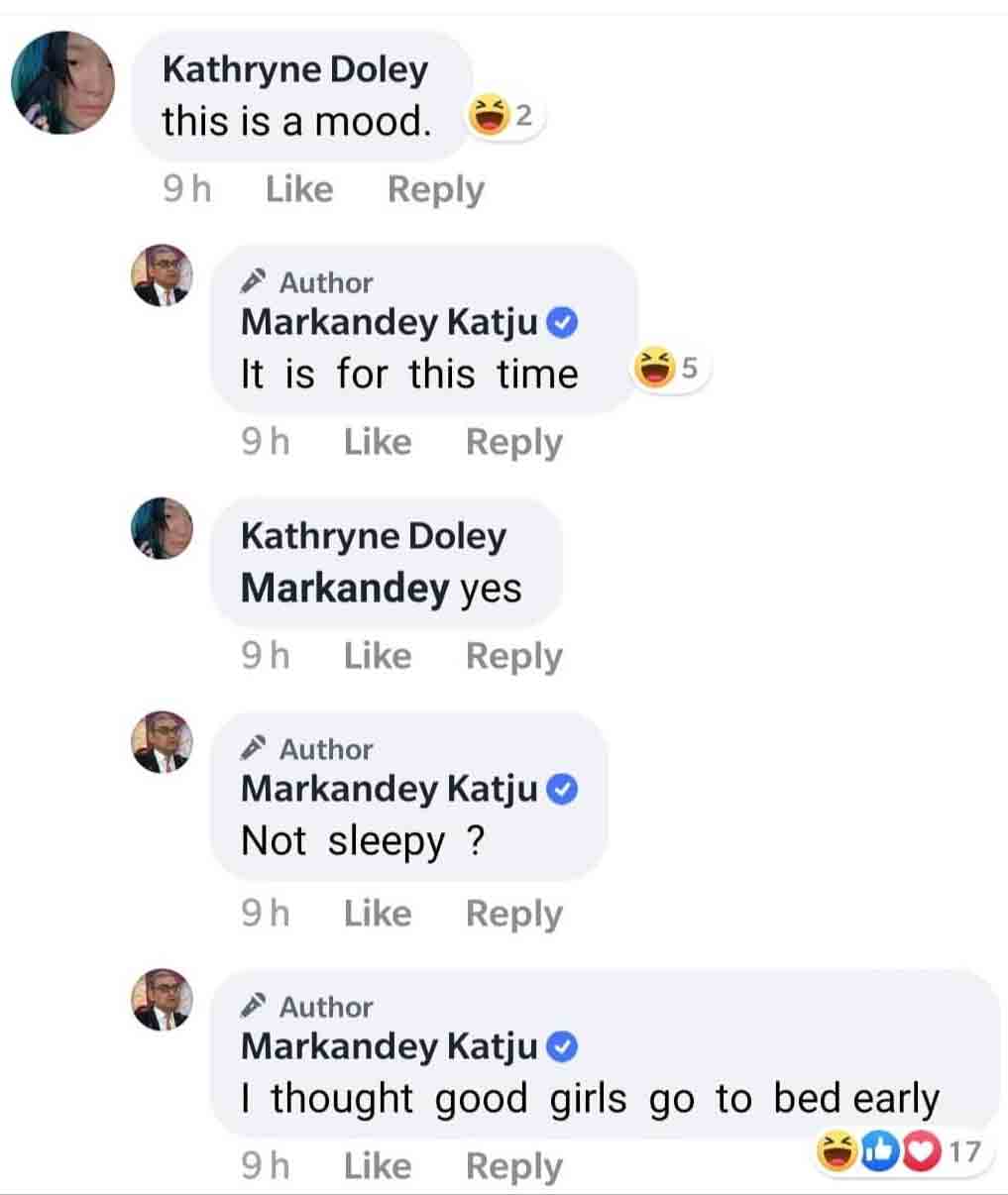
Task: Like the "Not sleepy ?" comment
Action: tap(377, 914)
